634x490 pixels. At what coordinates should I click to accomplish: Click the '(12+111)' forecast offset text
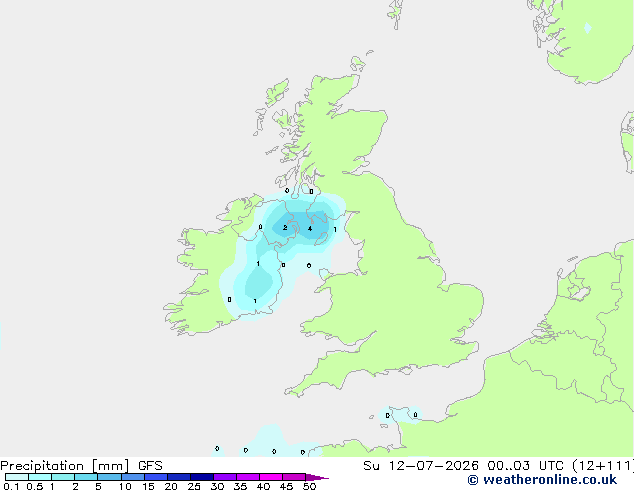pos(603,466)
